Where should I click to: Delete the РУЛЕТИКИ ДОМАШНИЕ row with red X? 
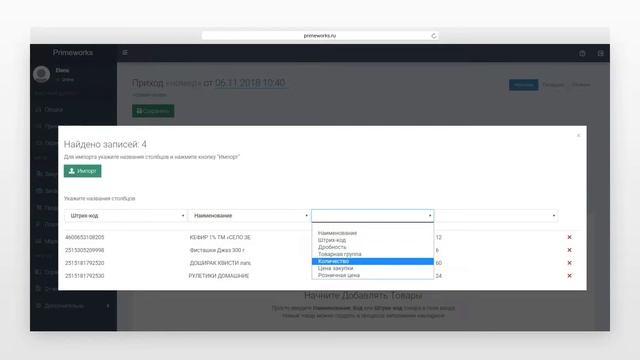pyautogui.click(x=569, y=276)
